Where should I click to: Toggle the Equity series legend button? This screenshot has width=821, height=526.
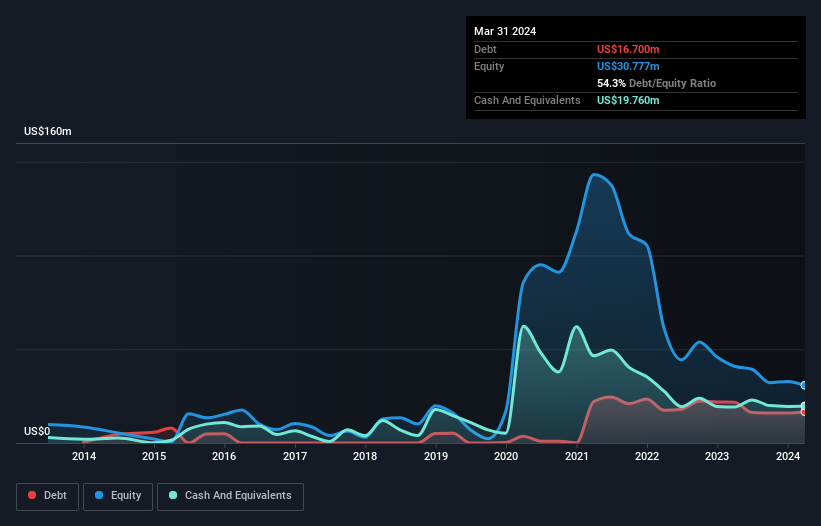118,496
